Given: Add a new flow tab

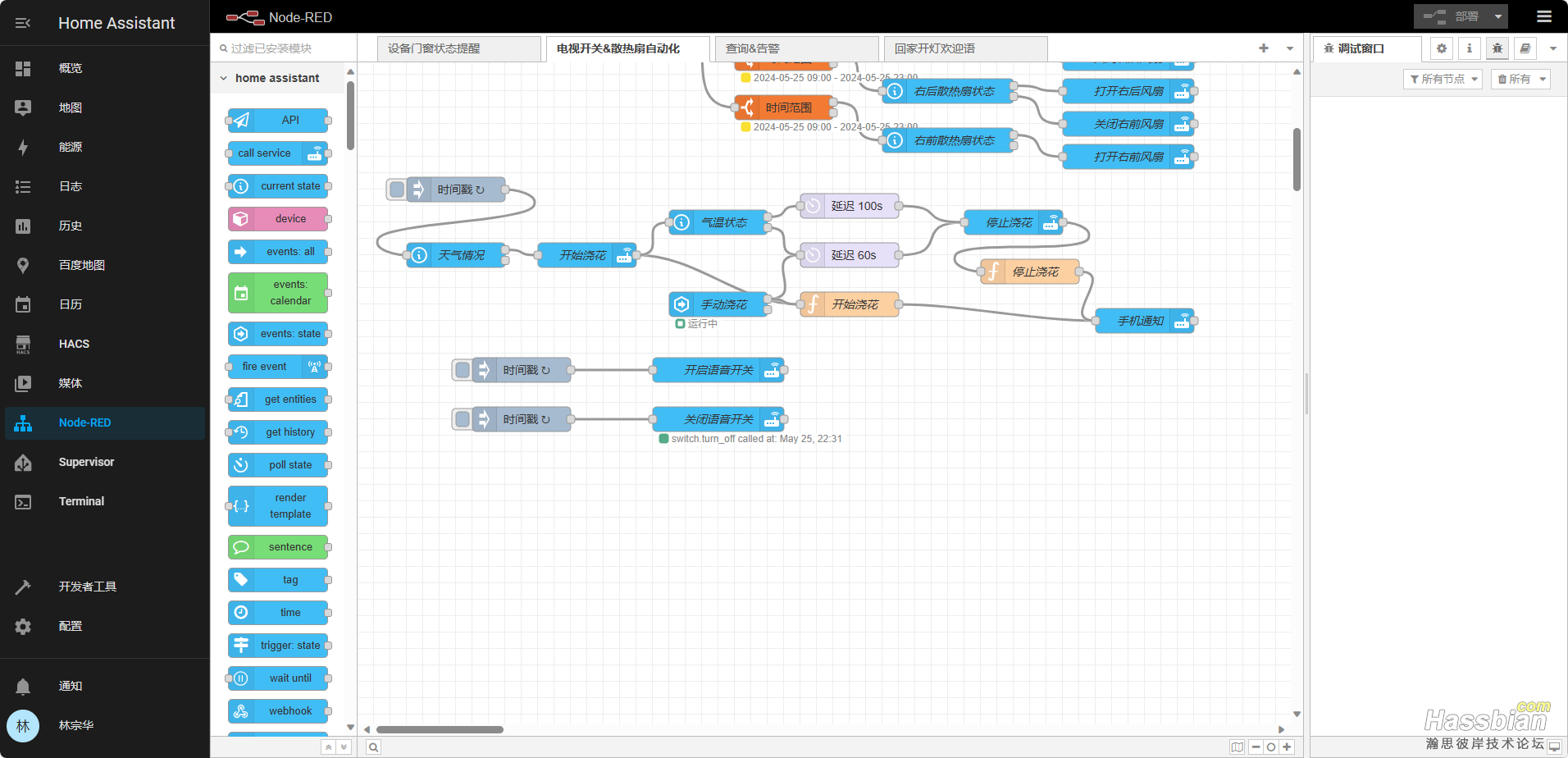Looking at the screenshot, I should tap(1264, 48).
